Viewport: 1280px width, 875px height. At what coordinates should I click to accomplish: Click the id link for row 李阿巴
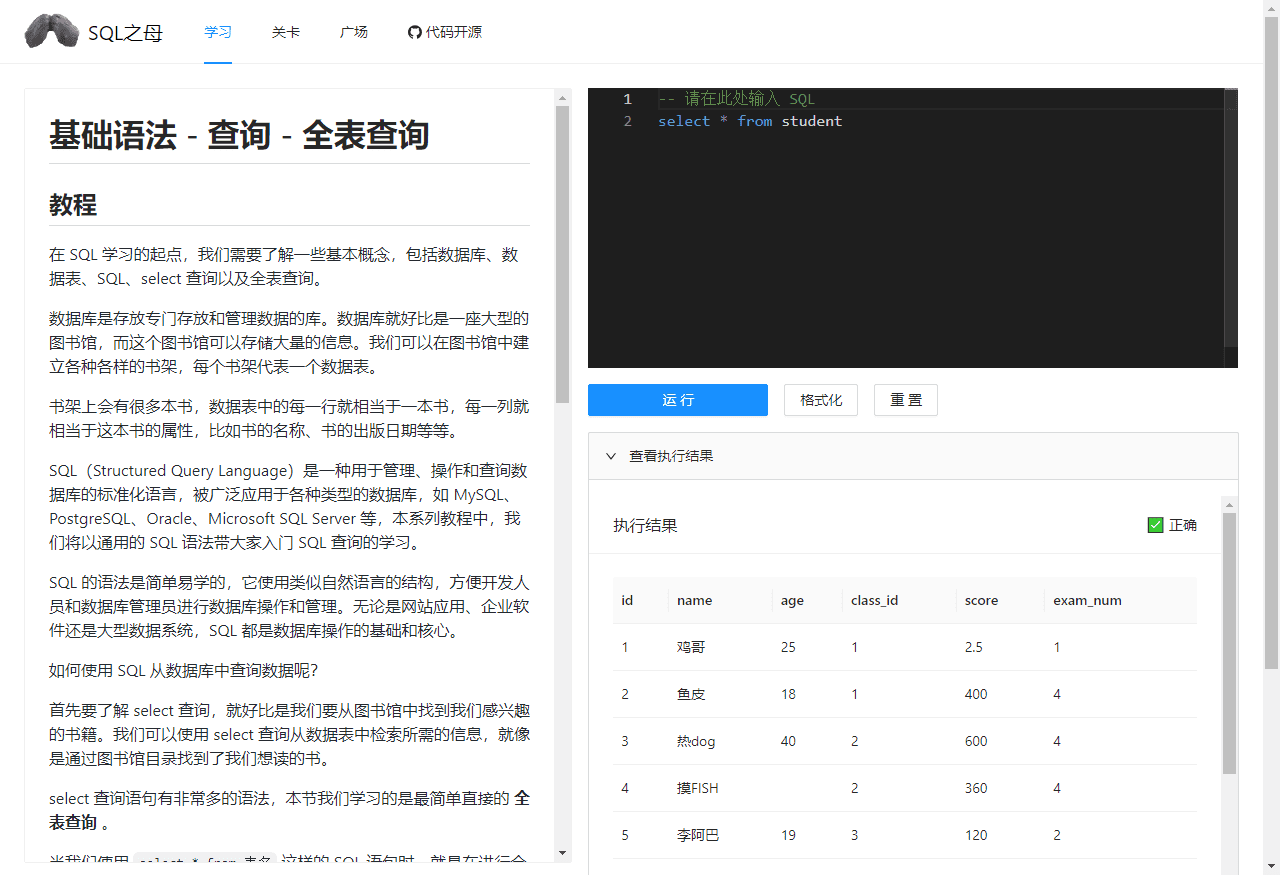coord(624,835)
